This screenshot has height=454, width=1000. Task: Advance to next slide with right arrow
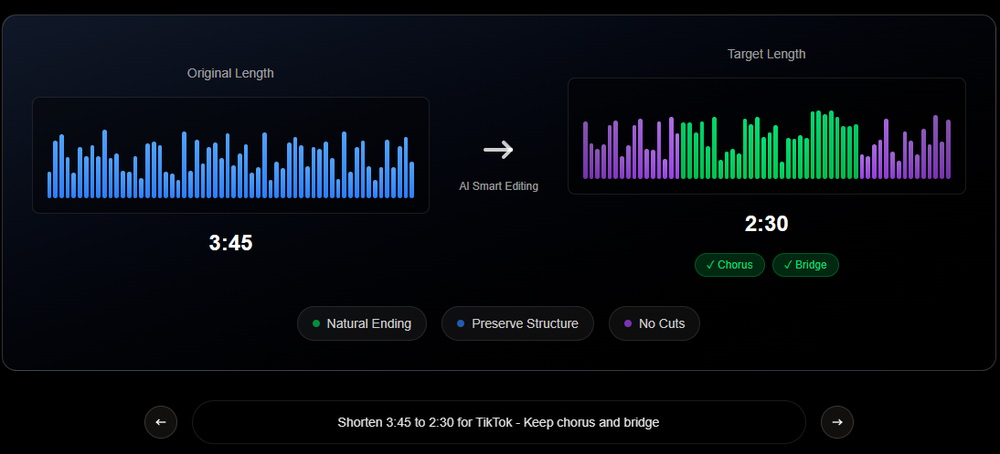click(x=837, y=422)
